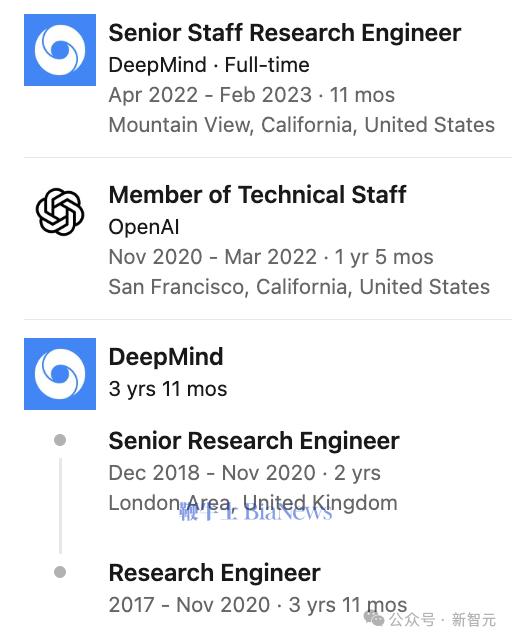Click the Senior Research Engineer role title
Image resolution: width=512 pixels, height=640 pixels.
click(x=254, y=441)
